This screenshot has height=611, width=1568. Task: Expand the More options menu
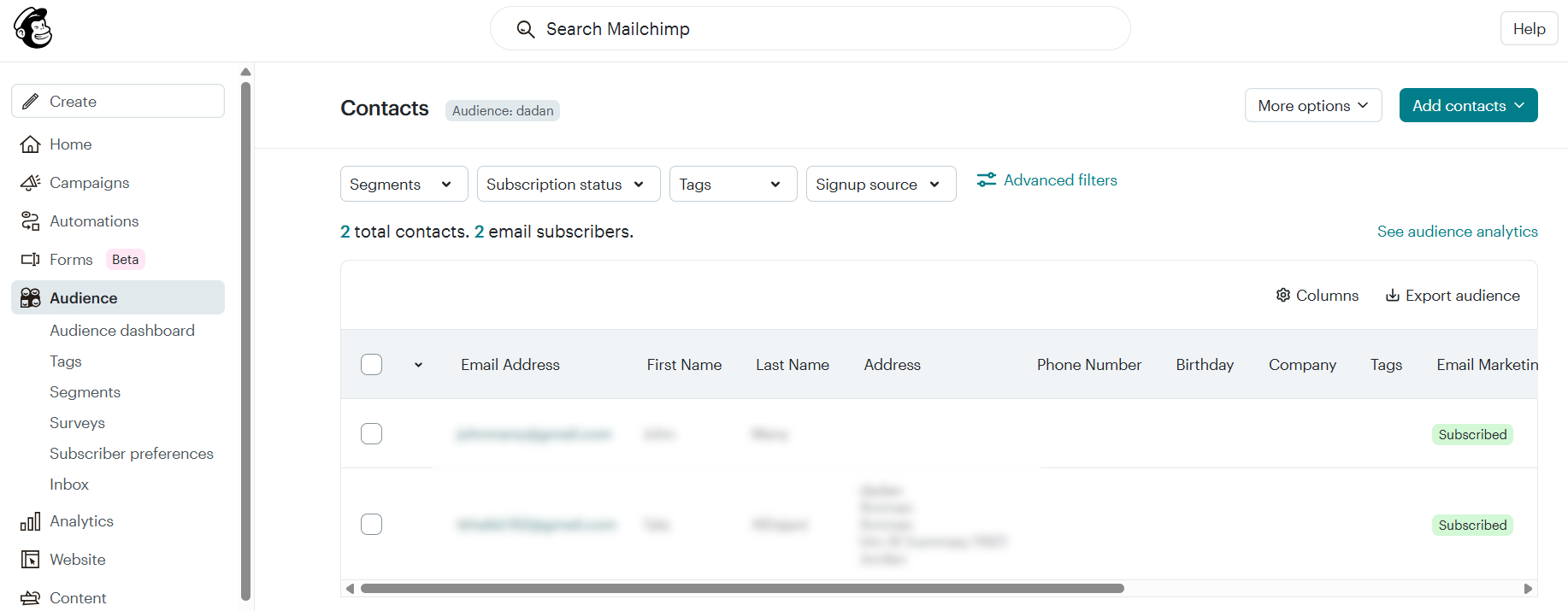(x=1313, y=105)
